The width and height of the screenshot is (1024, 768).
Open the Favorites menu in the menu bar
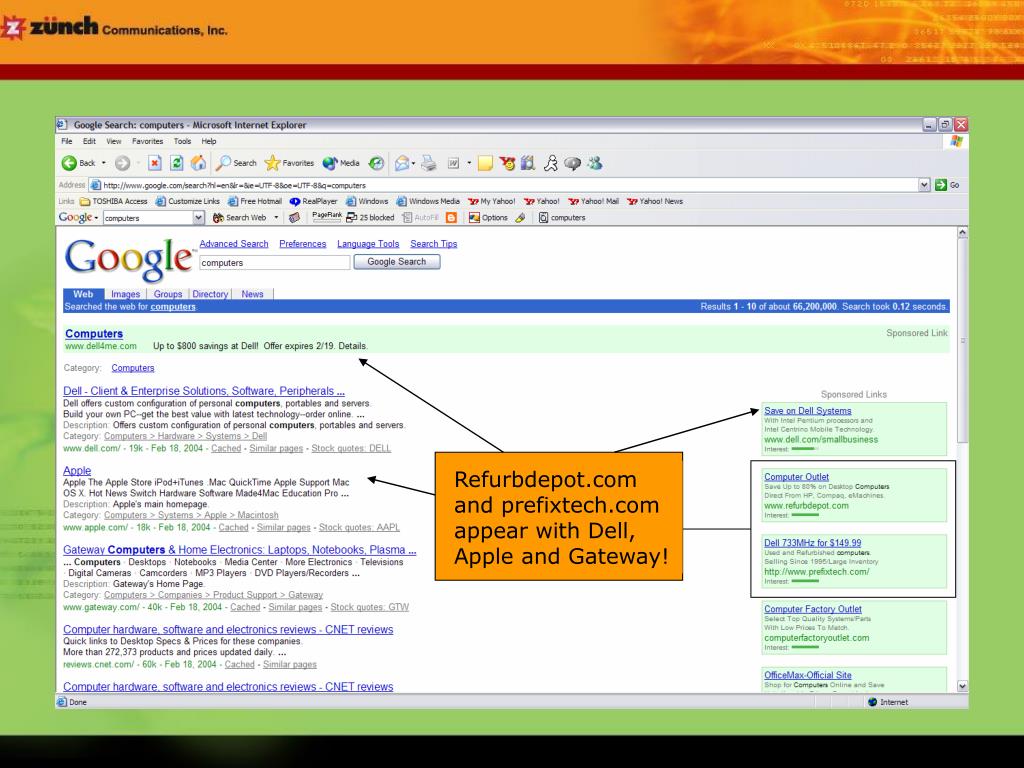[148, 141]
